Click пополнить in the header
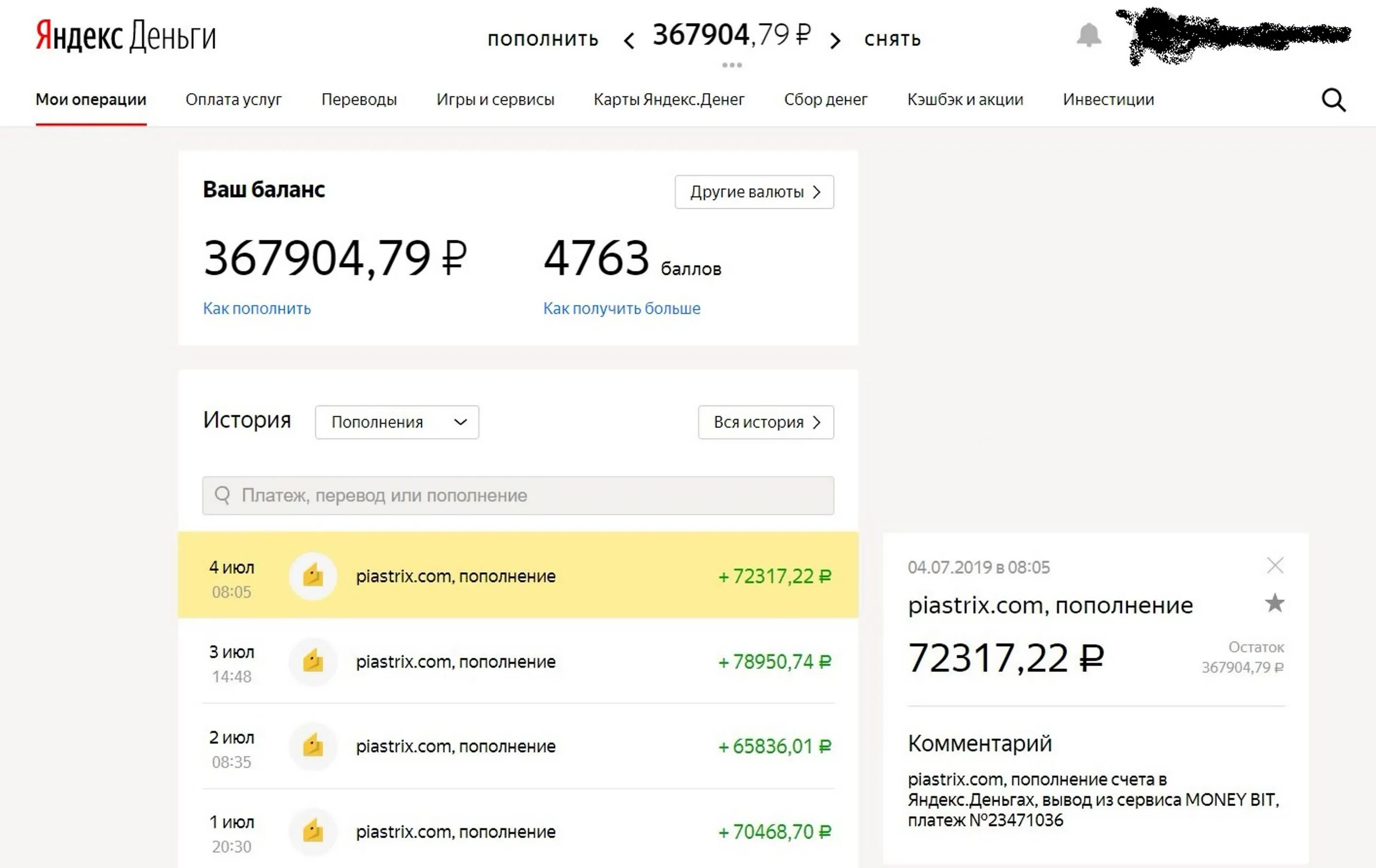This screenshot has height=868, width=1376. pos(543,39)
